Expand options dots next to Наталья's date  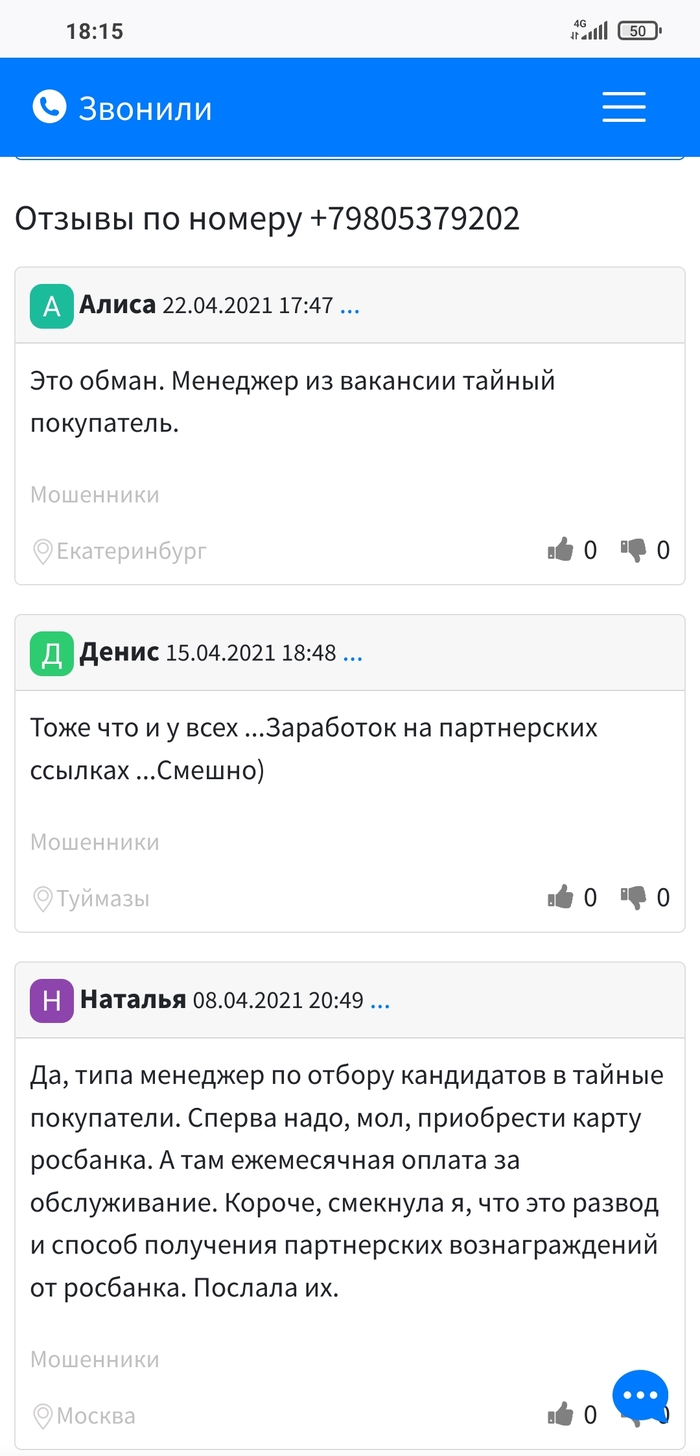coord(380,1001)
